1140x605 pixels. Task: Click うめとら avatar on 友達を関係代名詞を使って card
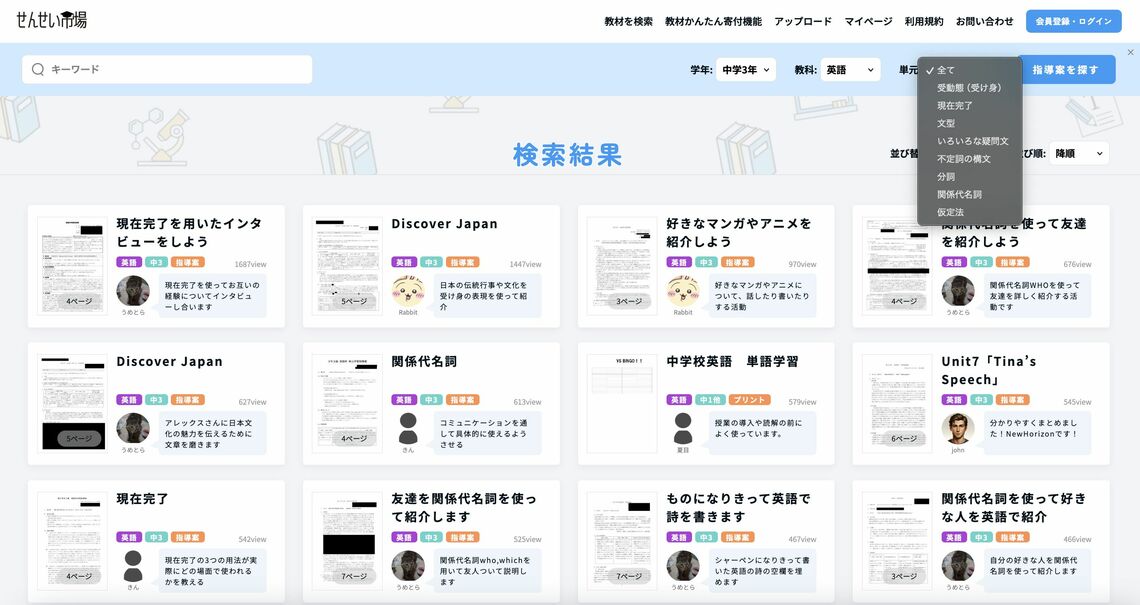(408, 566)
